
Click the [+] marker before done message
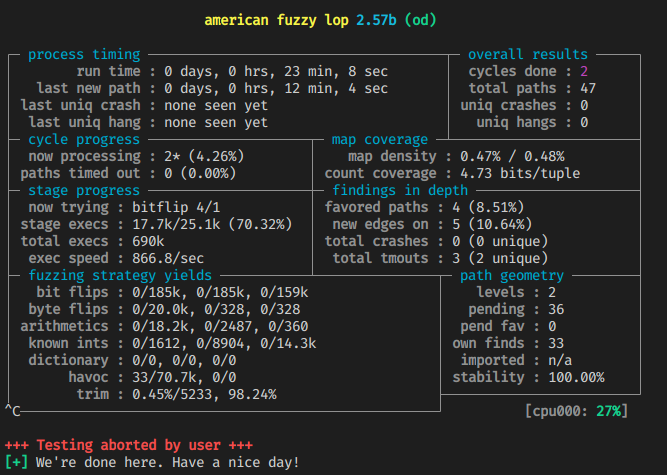coord(16,462)
